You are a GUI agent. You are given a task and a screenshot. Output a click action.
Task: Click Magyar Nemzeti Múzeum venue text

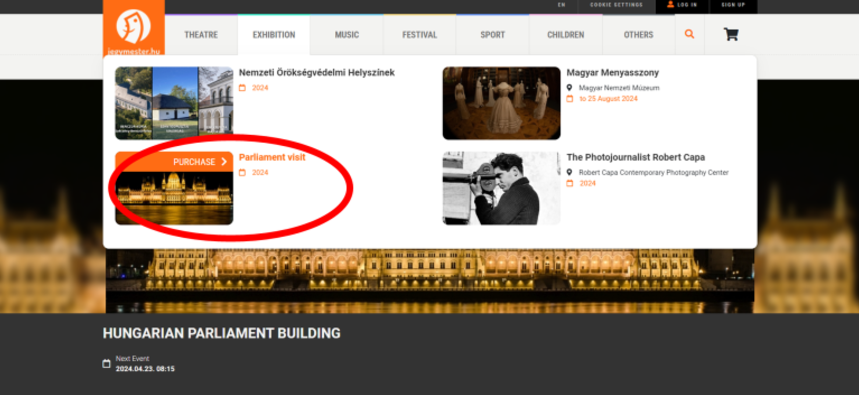tap(619, 88)
